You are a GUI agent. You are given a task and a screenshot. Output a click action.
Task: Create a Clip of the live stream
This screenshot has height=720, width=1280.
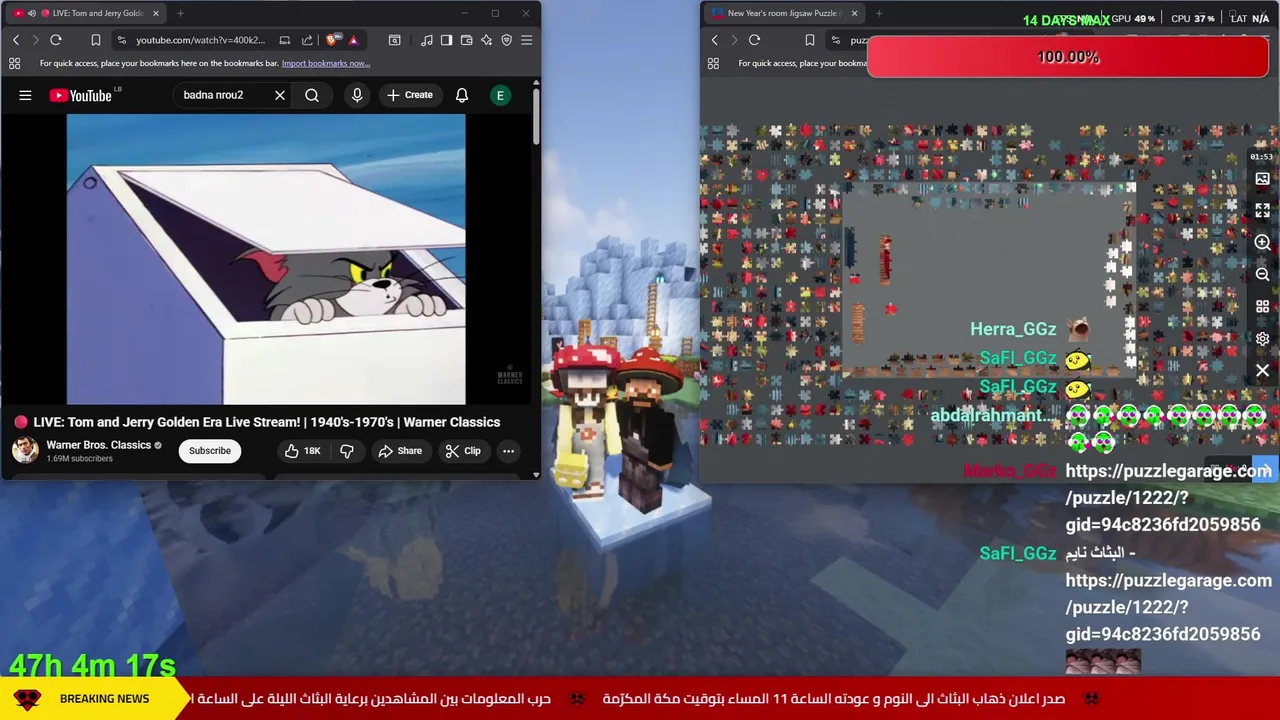click(x=463, y=451)
